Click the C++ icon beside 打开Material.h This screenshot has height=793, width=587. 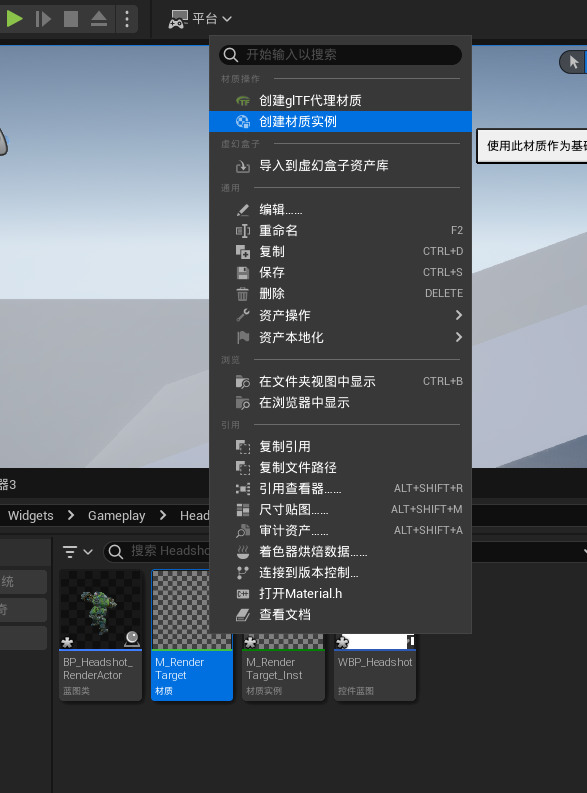pos(243,594)
